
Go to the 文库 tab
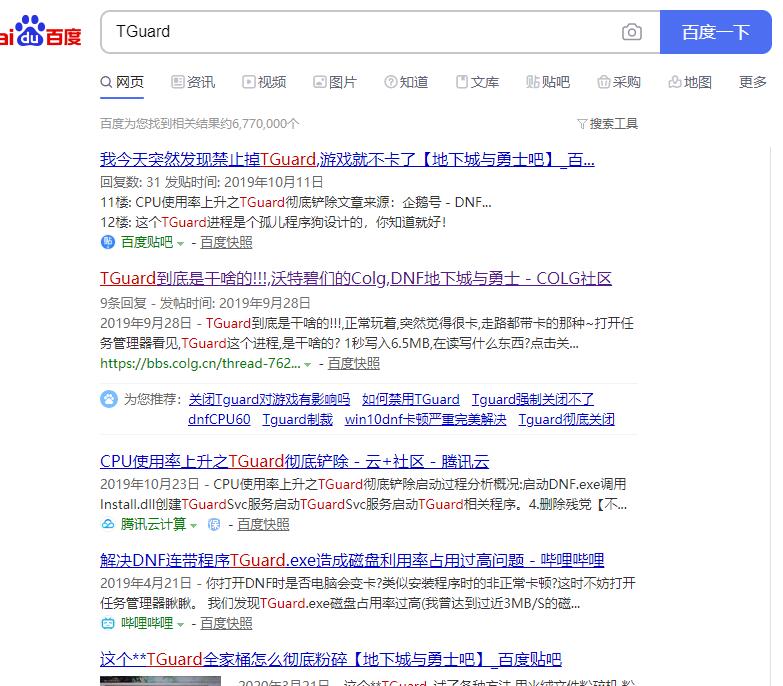[477, 82]
